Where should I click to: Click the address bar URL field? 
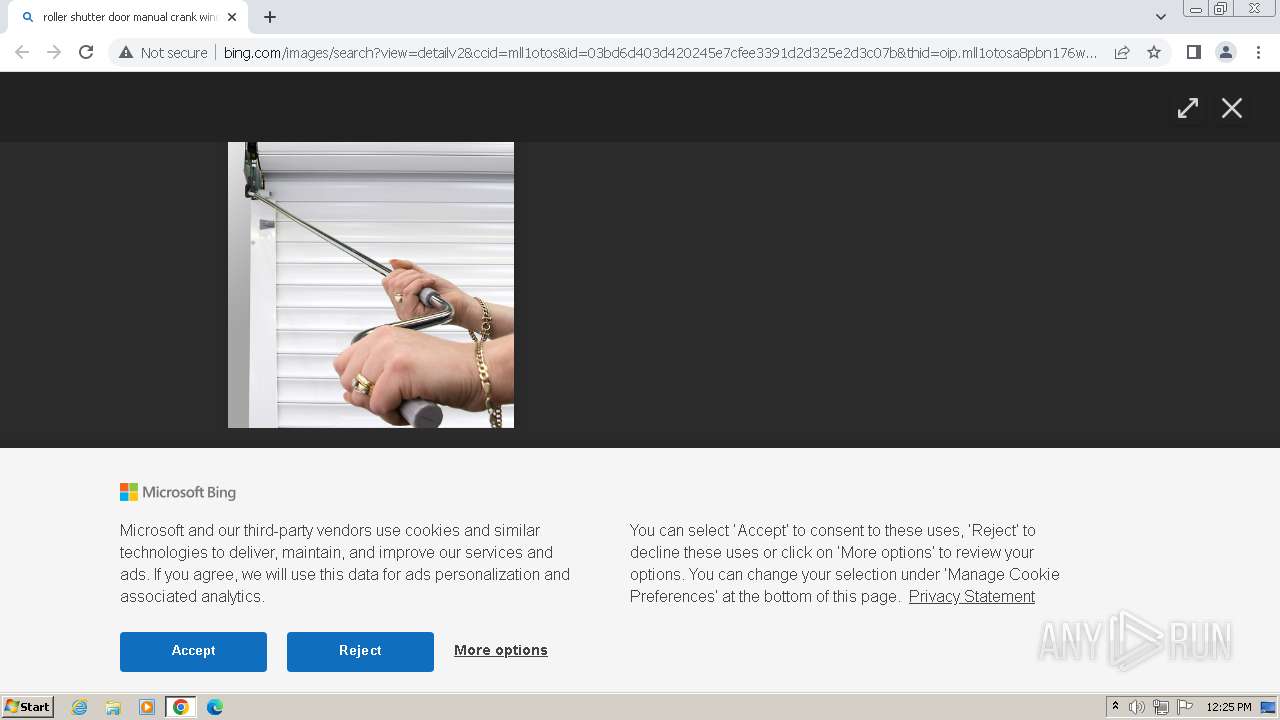coord(660,52)
